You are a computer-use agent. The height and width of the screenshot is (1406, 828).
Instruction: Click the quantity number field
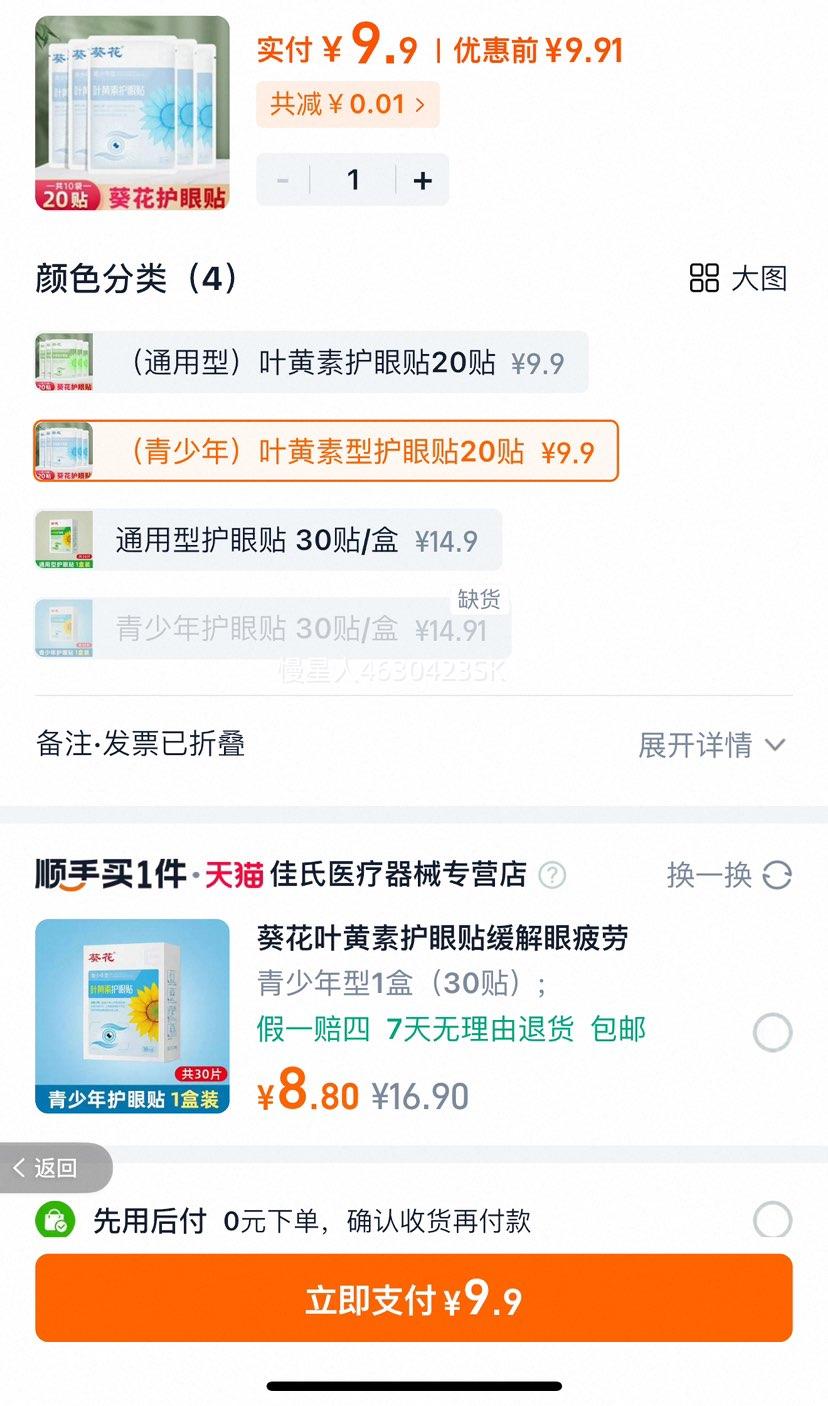pos(353,180)
